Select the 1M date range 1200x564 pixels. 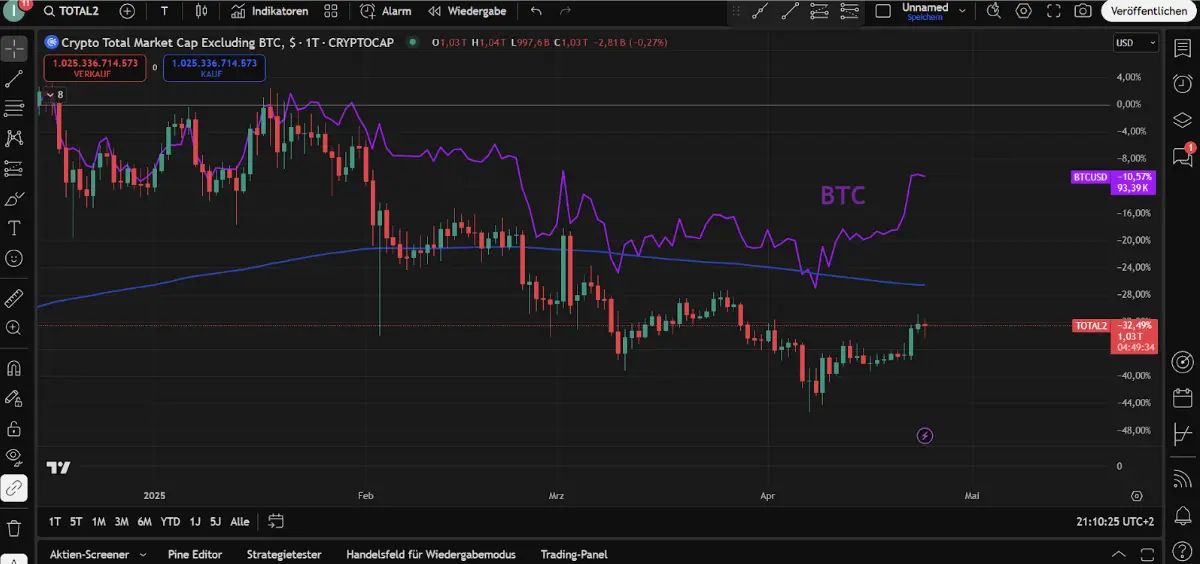98,521
